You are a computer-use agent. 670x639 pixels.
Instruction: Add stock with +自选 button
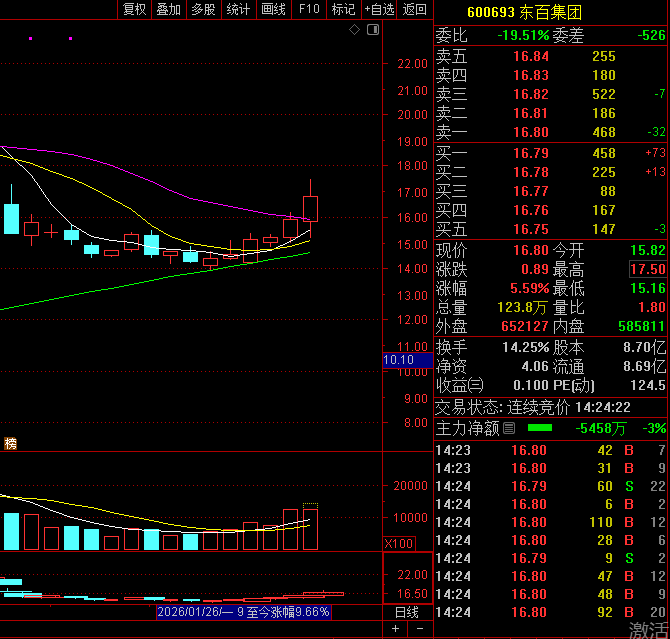click(379, 9)
